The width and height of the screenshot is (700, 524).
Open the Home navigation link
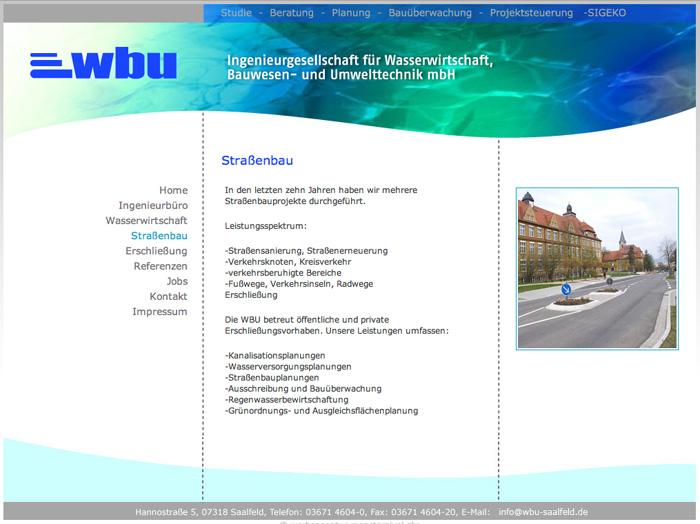click(173, 190)
